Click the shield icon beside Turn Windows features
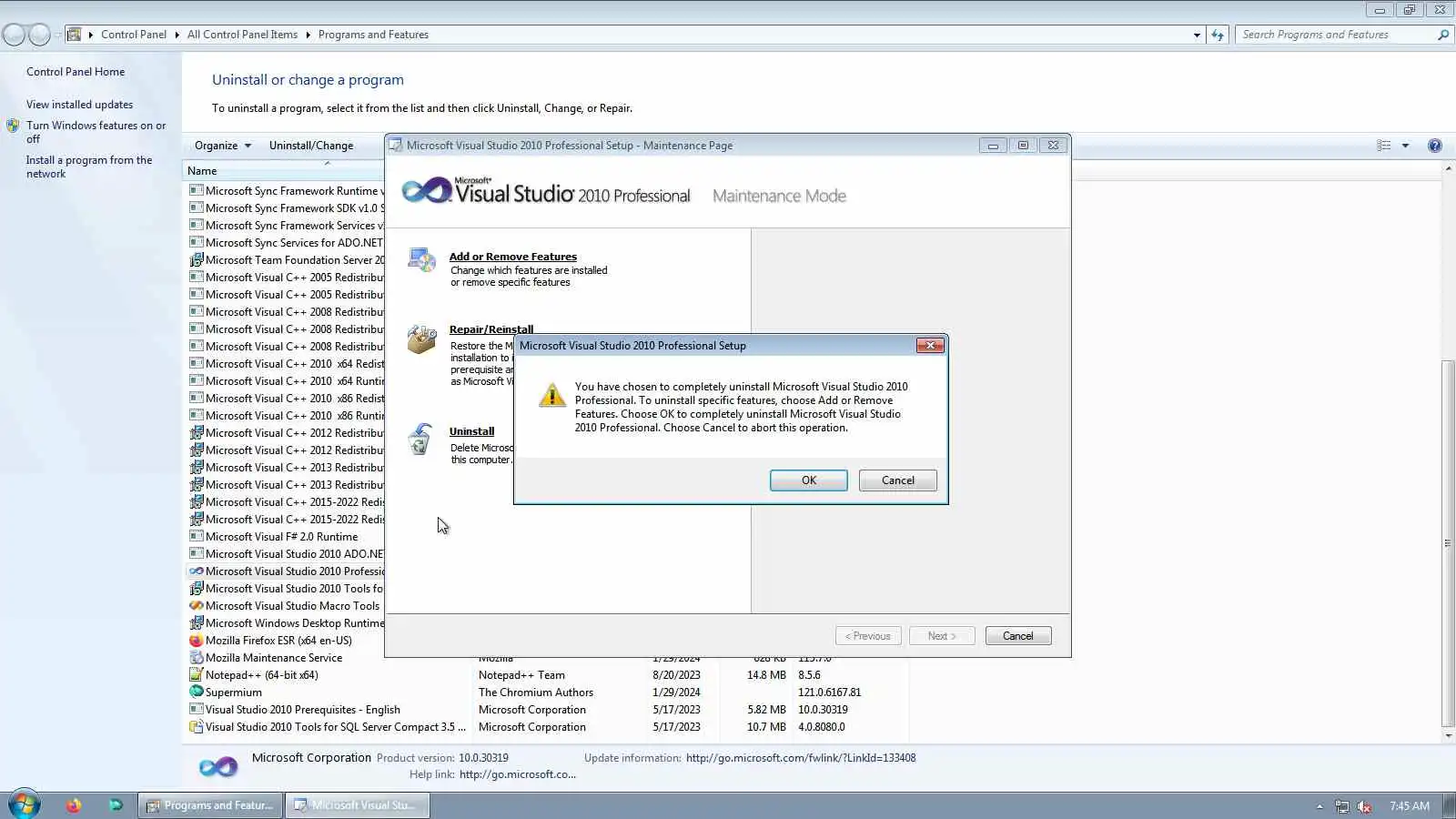The image size is (1456, 819). click(x=13, y=126)
